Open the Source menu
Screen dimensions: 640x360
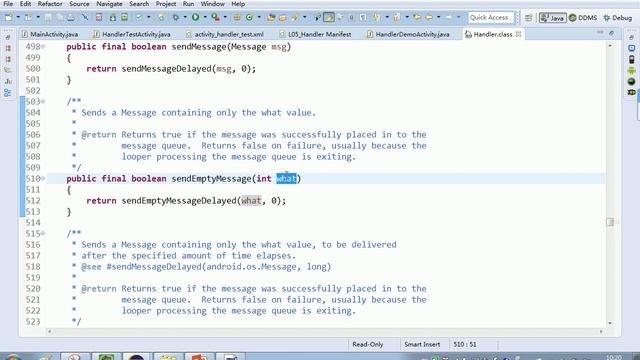pyautogui.click(x=79, y=4)
